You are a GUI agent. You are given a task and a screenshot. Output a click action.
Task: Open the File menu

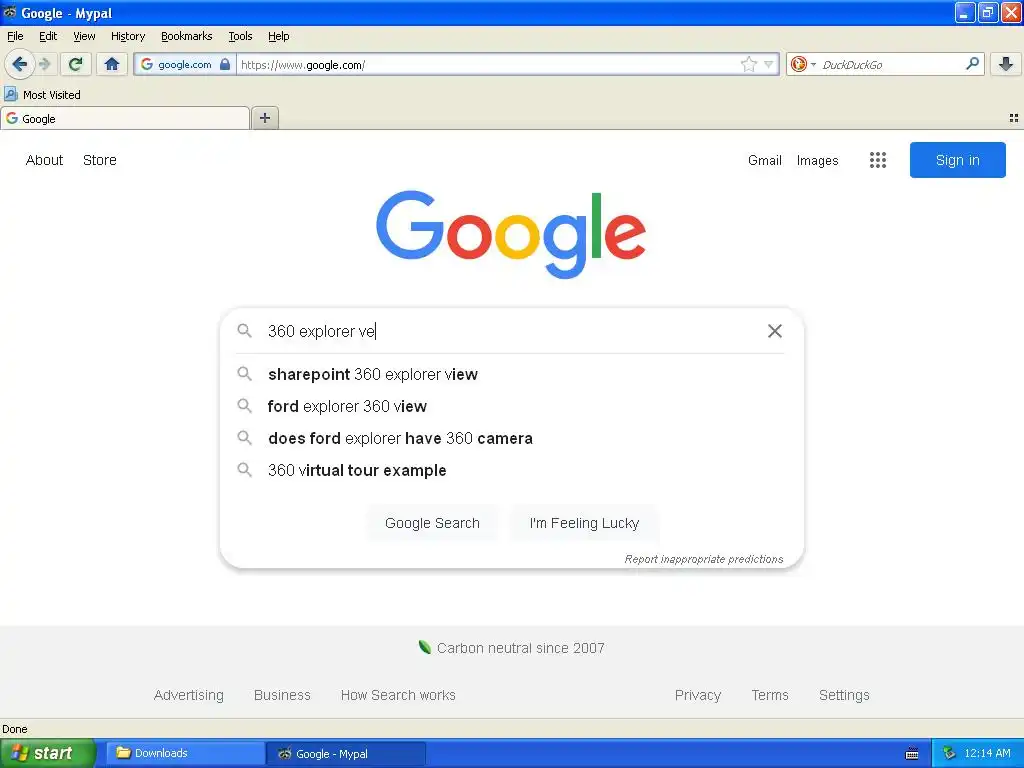15,37
